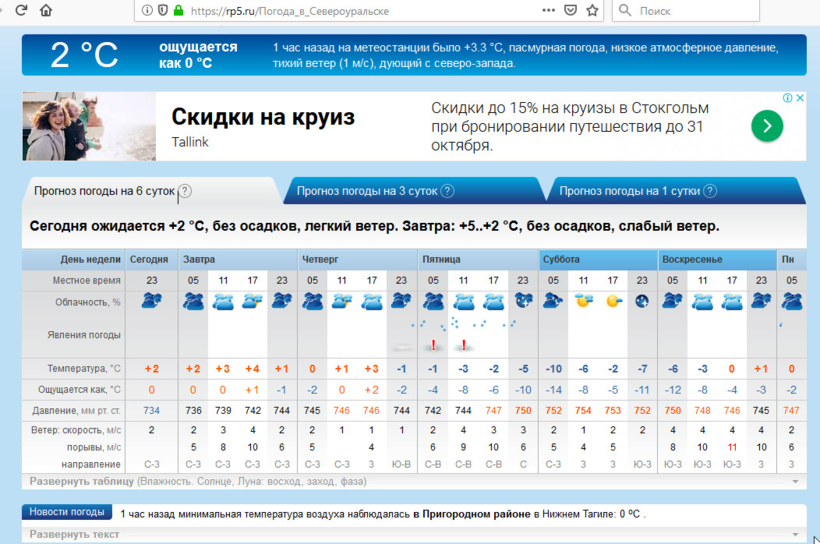Switch to 'Прогноз погоды на 3 суток' tab

point(366,191)
